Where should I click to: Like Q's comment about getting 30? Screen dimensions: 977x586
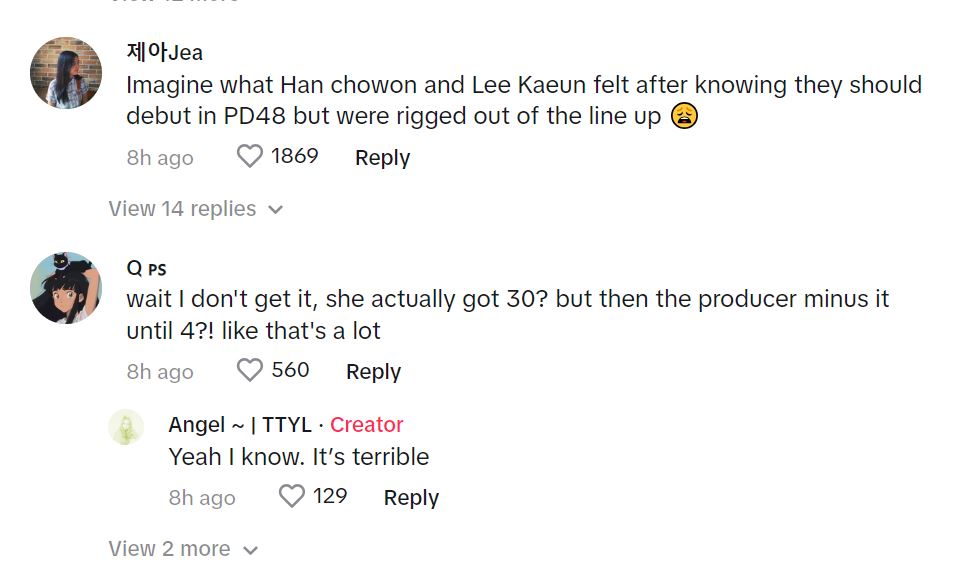(249, 371)
